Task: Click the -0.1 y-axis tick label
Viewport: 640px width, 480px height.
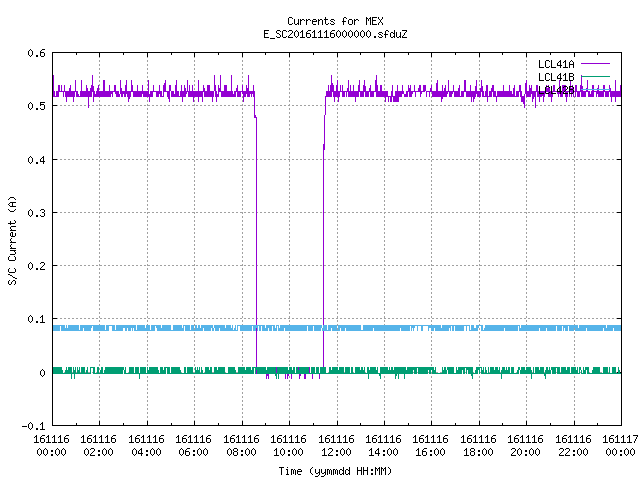Action: click(x=33, y=426)
